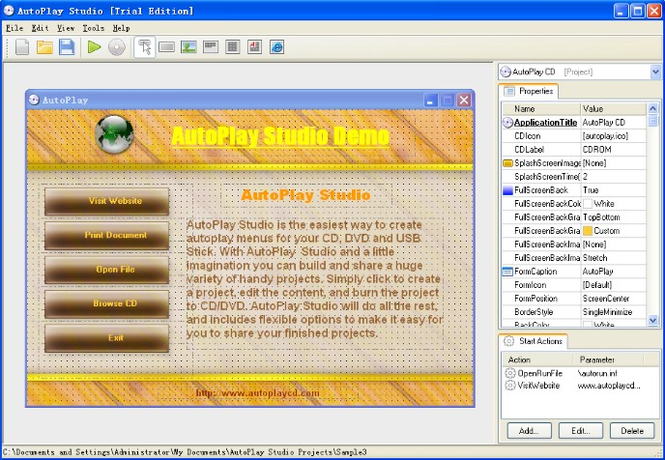Open the File menu

coord(14,28)
